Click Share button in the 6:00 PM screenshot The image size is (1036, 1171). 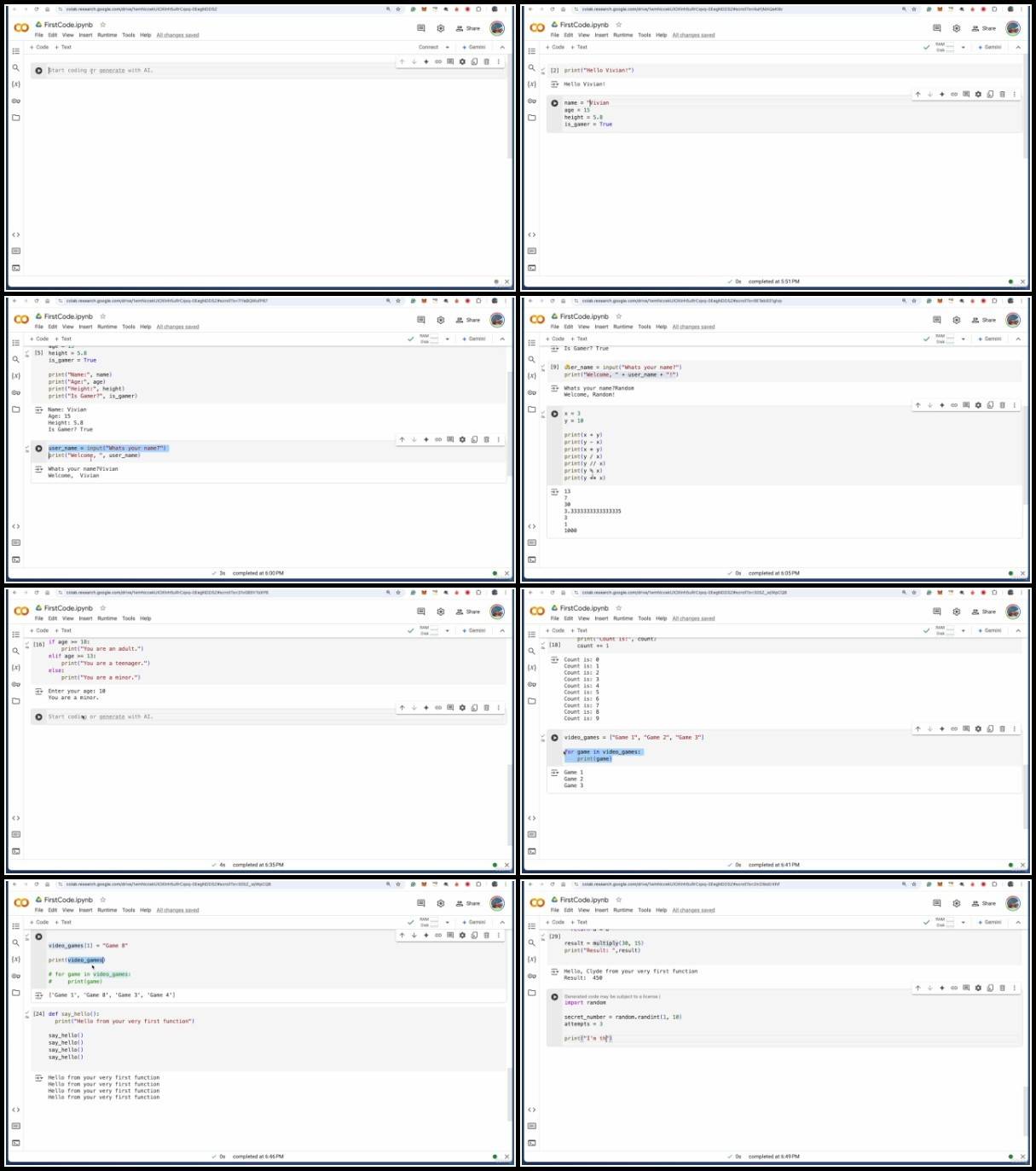click(468, 320)
